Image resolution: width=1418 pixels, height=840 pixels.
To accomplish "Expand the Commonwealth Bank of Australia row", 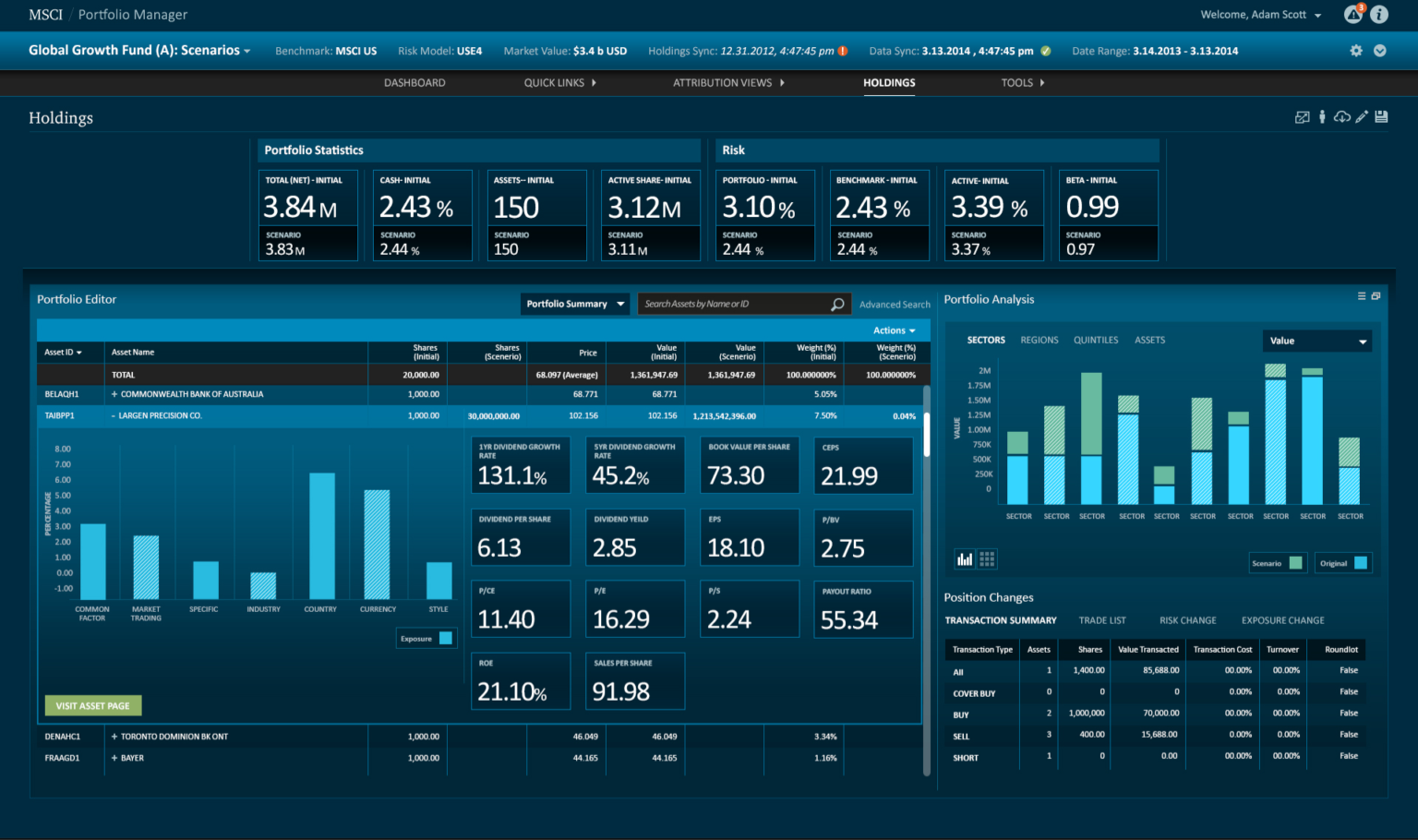I will point(114,394).
